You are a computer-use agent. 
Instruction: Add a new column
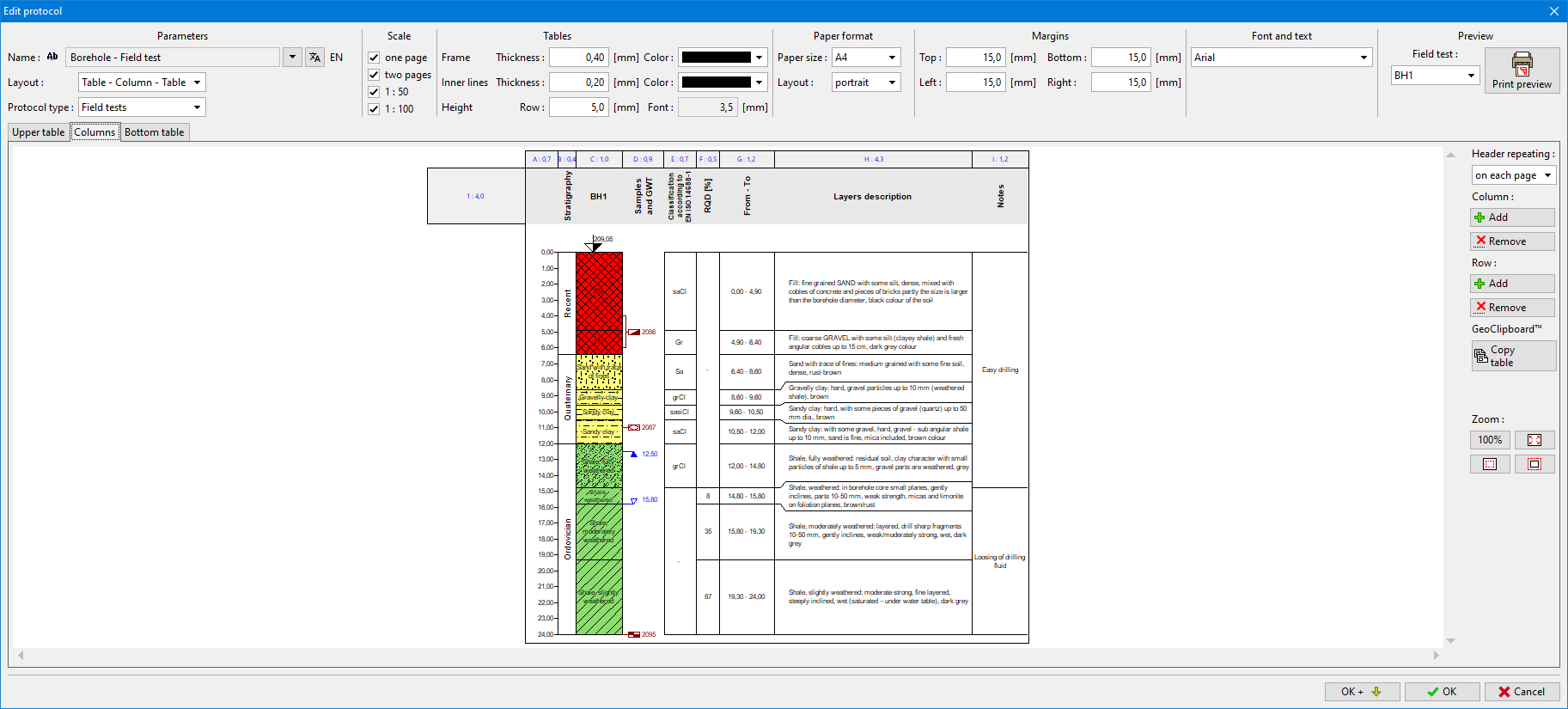(x=1513, y=217)
